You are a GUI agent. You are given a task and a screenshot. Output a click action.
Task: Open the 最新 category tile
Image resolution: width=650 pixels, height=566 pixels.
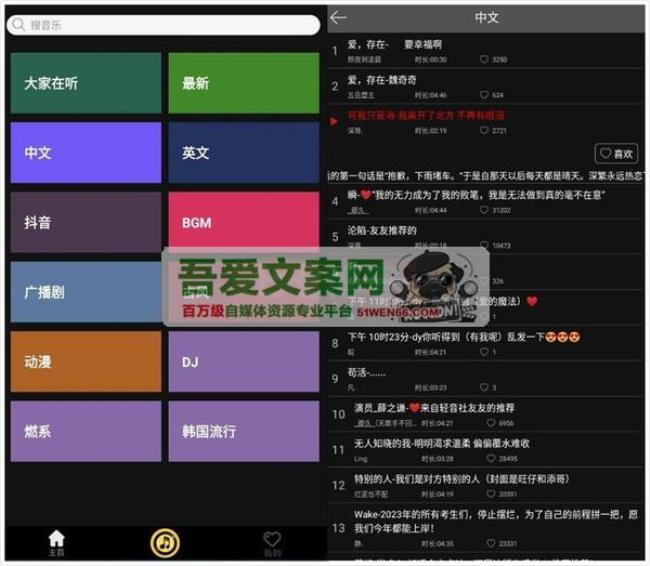(244, 83)
